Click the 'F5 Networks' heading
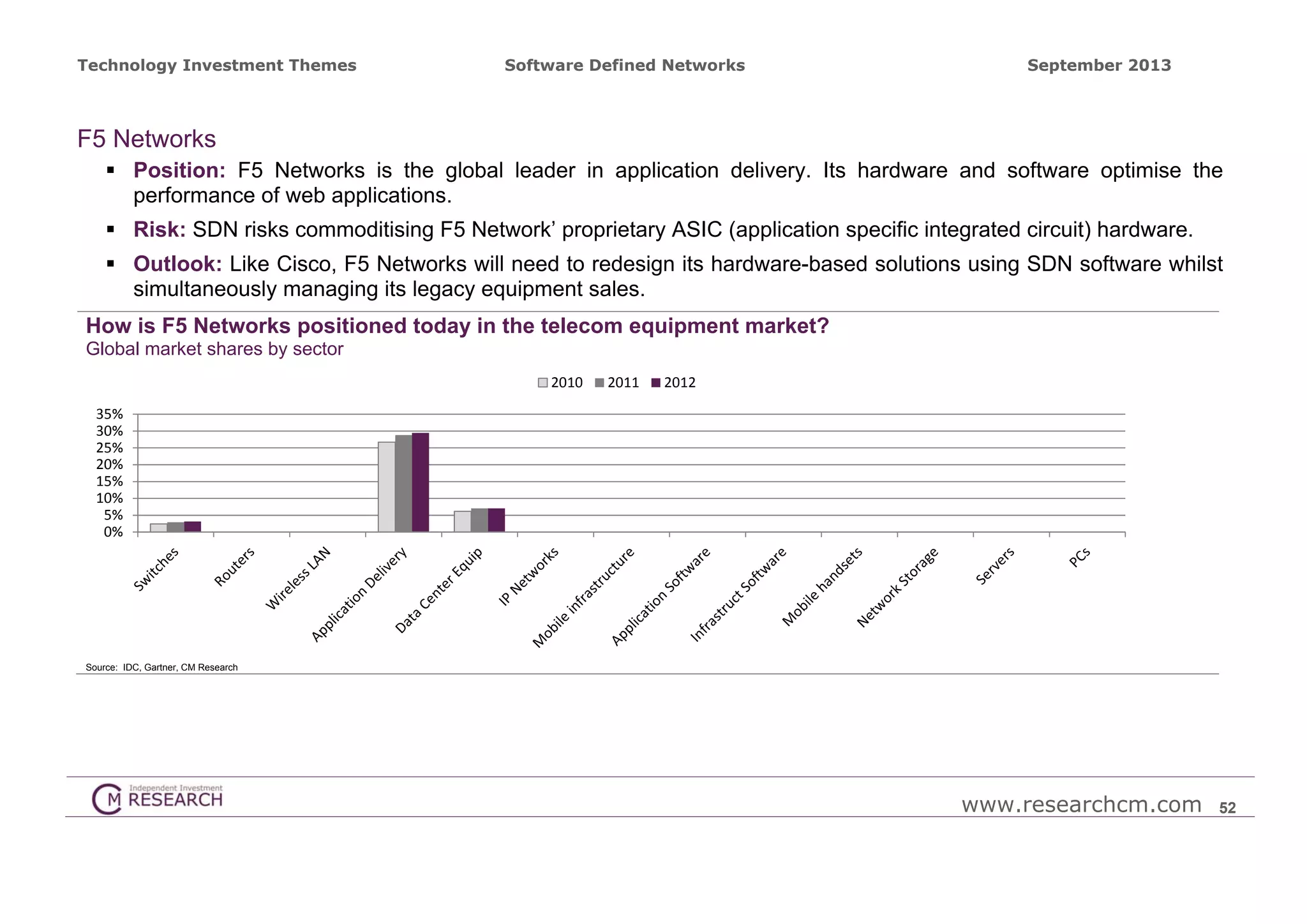 tap(147, 139)
